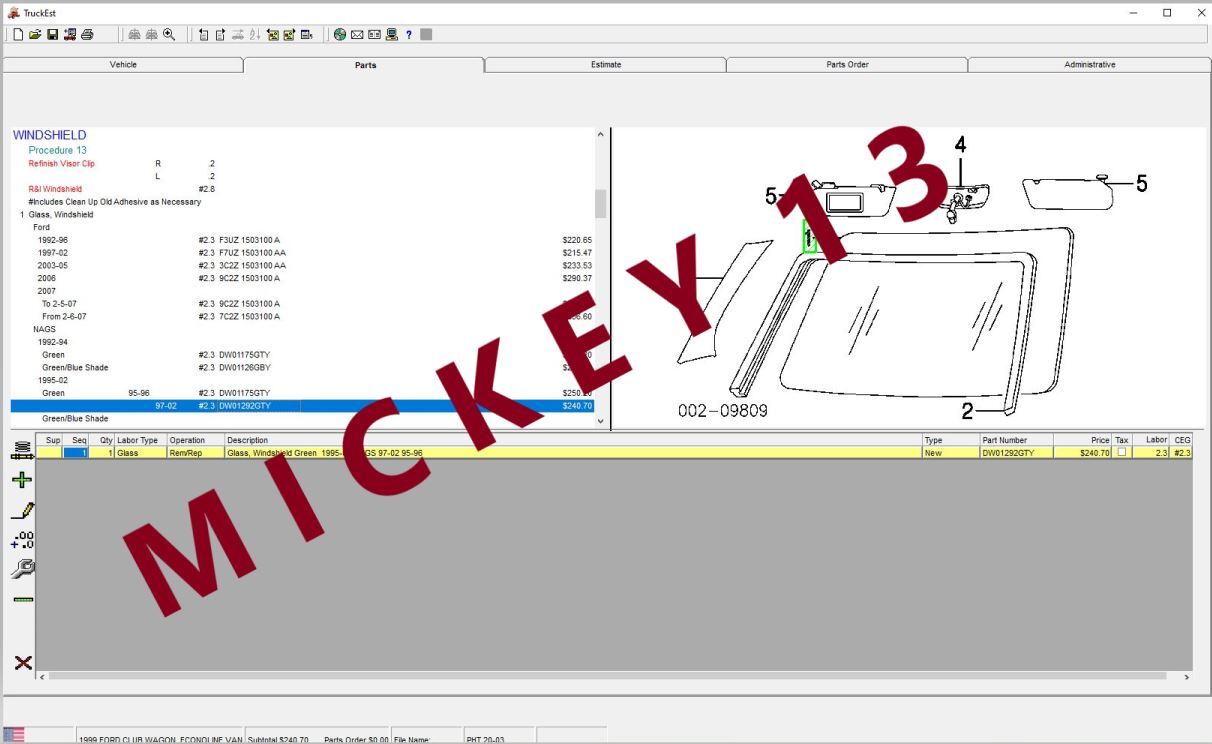
Task: Click the wrench icon in the left sidebar
Action: (x=21, y=570)
